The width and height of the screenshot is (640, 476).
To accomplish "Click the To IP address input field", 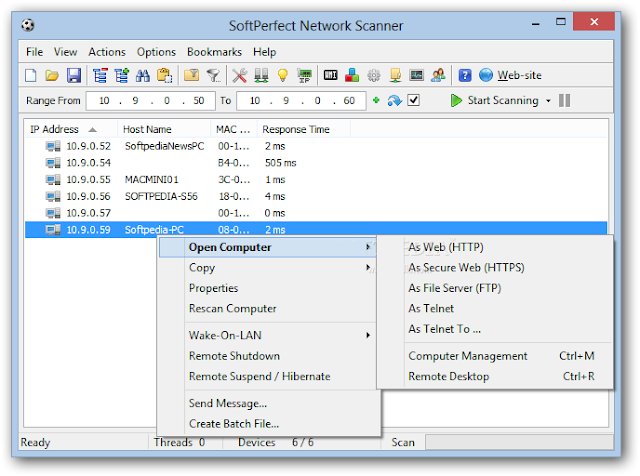I will pyautogui.click(x=301, y=100).
